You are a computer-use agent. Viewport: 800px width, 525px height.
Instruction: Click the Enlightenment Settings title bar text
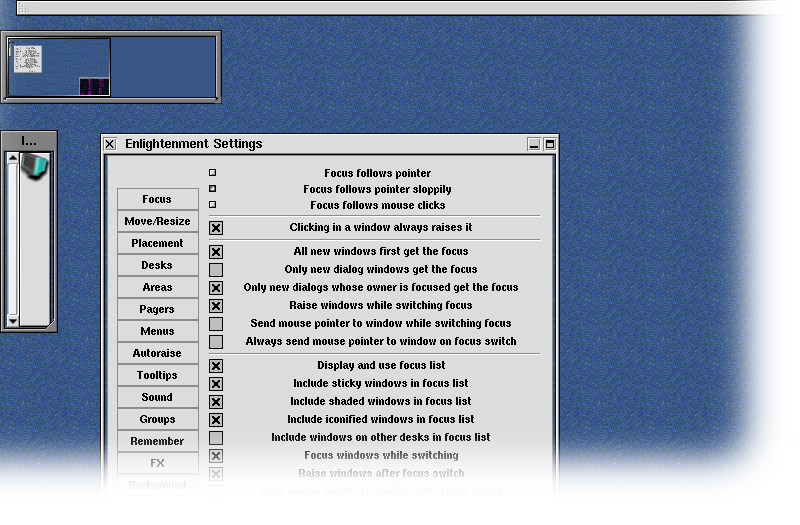(193, 144)
